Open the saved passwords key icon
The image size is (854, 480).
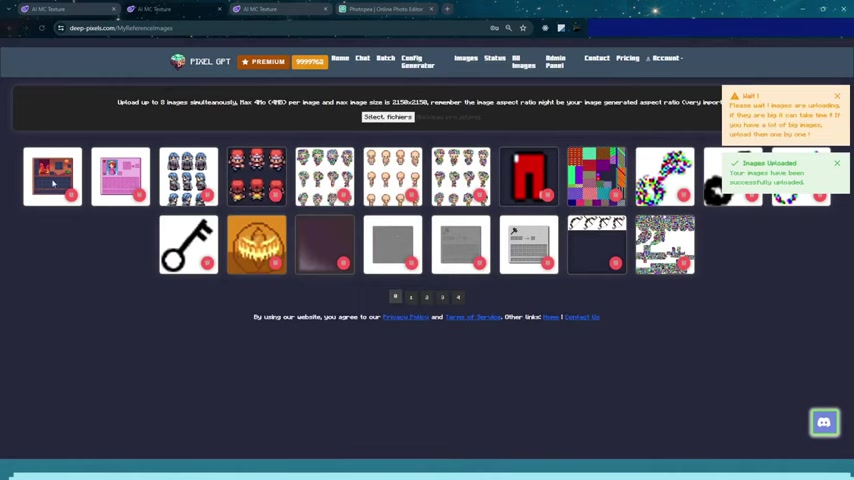coord(494,28)
